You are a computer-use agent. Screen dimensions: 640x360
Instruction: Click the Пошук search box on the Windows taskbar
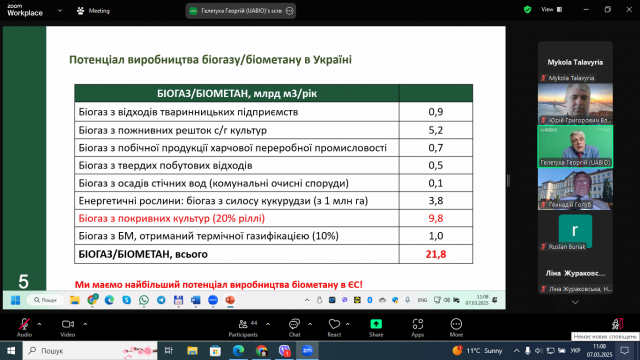(x=90, y=351)
